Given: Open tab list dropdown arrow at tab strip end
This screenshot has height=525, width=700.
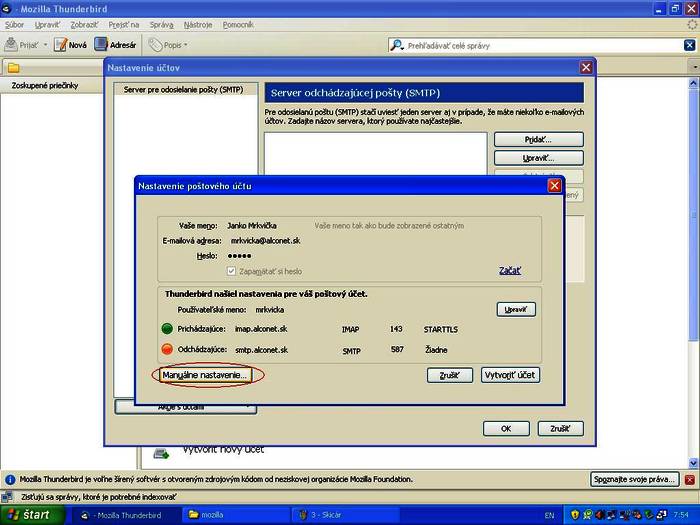Looking at the screenshot, I should pyautogui.click(x=695, y=67).
